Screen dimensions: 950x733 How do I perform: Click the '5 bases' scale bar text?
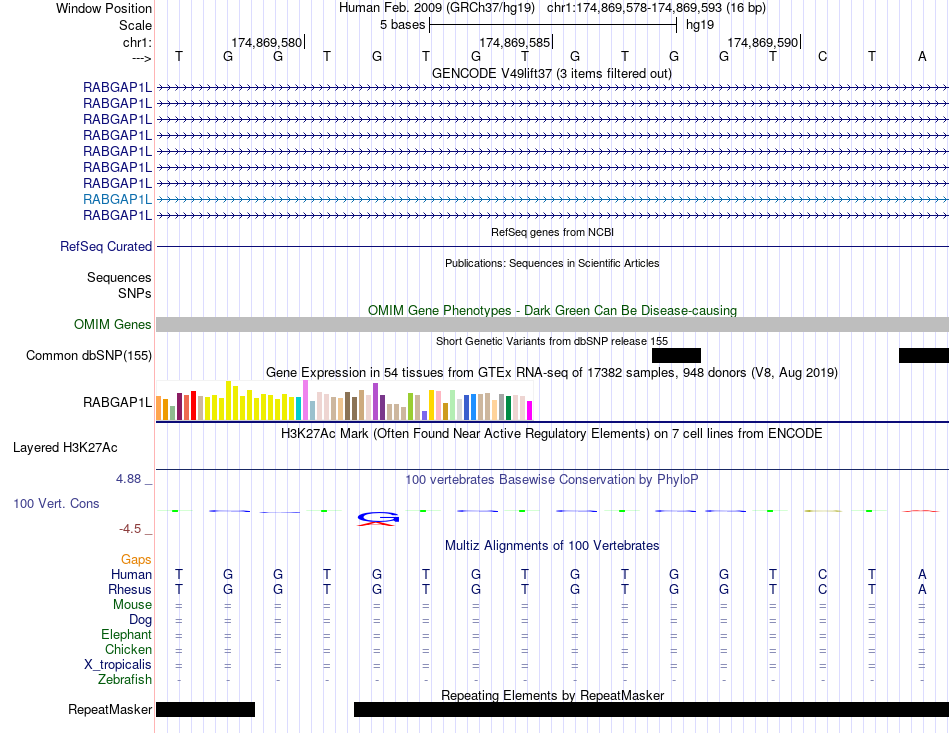402,25
